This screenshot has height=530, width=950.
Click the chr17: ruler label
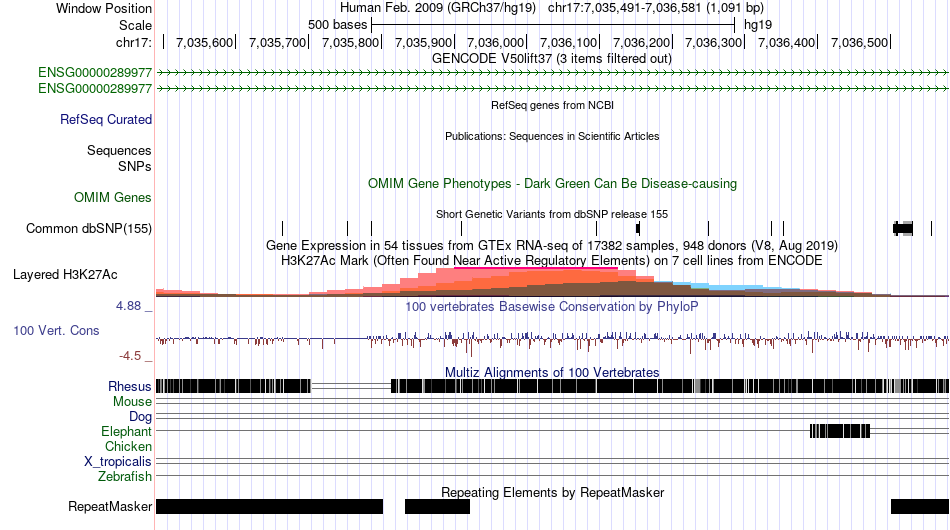pyautogui.click(x=134, y=42)
